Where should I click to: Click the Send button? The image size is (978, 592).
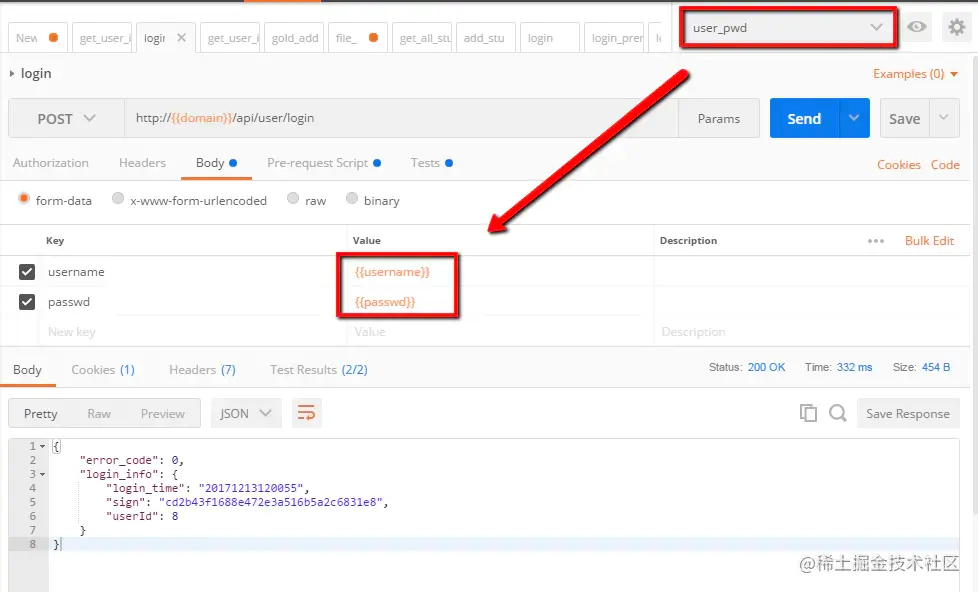pos(804,118)
